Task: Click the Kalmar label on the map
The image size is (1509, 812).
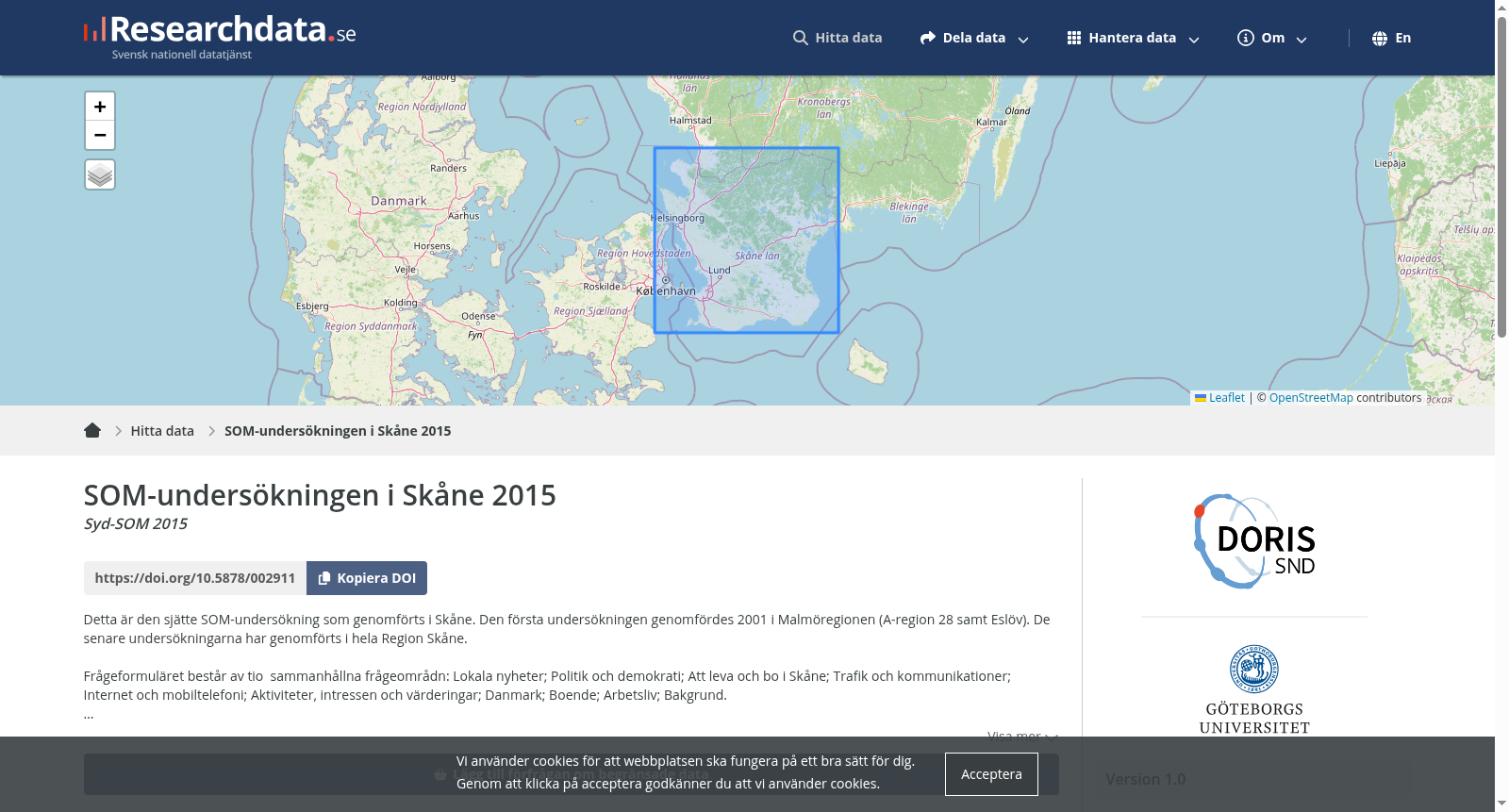Action: [991, 122]
